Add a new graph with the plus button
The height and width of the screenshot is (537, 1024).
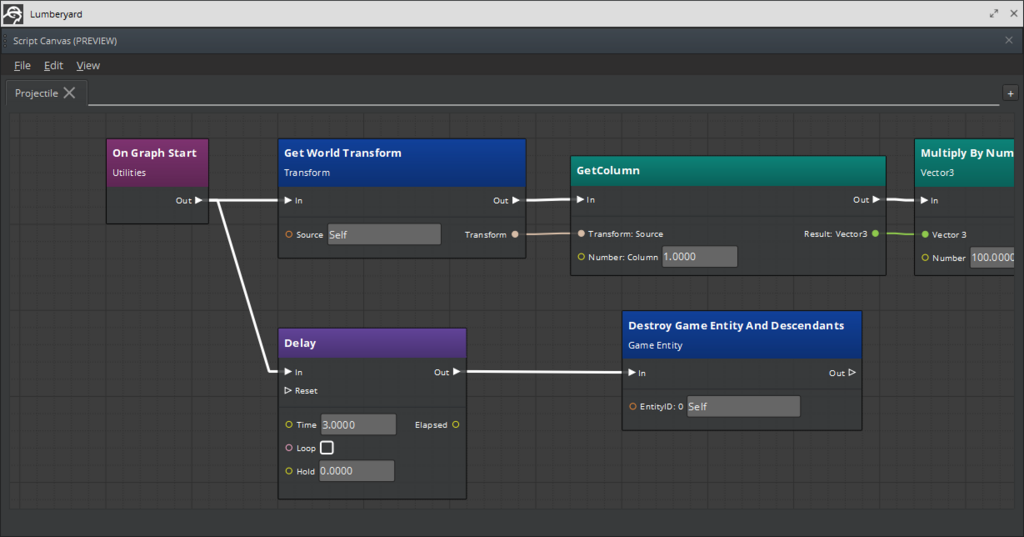coord(1010,93)
